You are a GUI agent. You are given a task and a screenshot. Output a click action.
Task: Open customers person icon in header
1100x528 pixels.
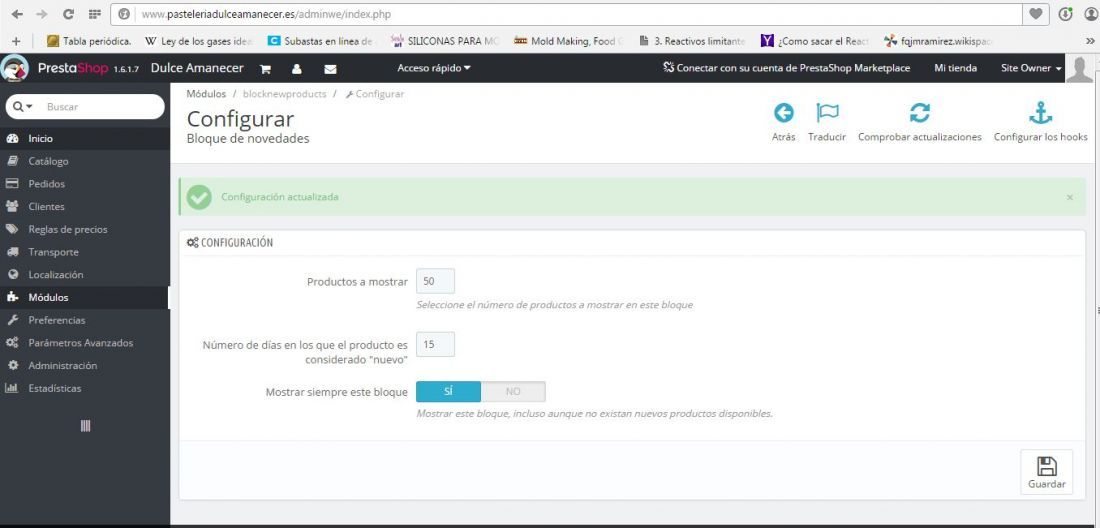click(x=297, y=69)
